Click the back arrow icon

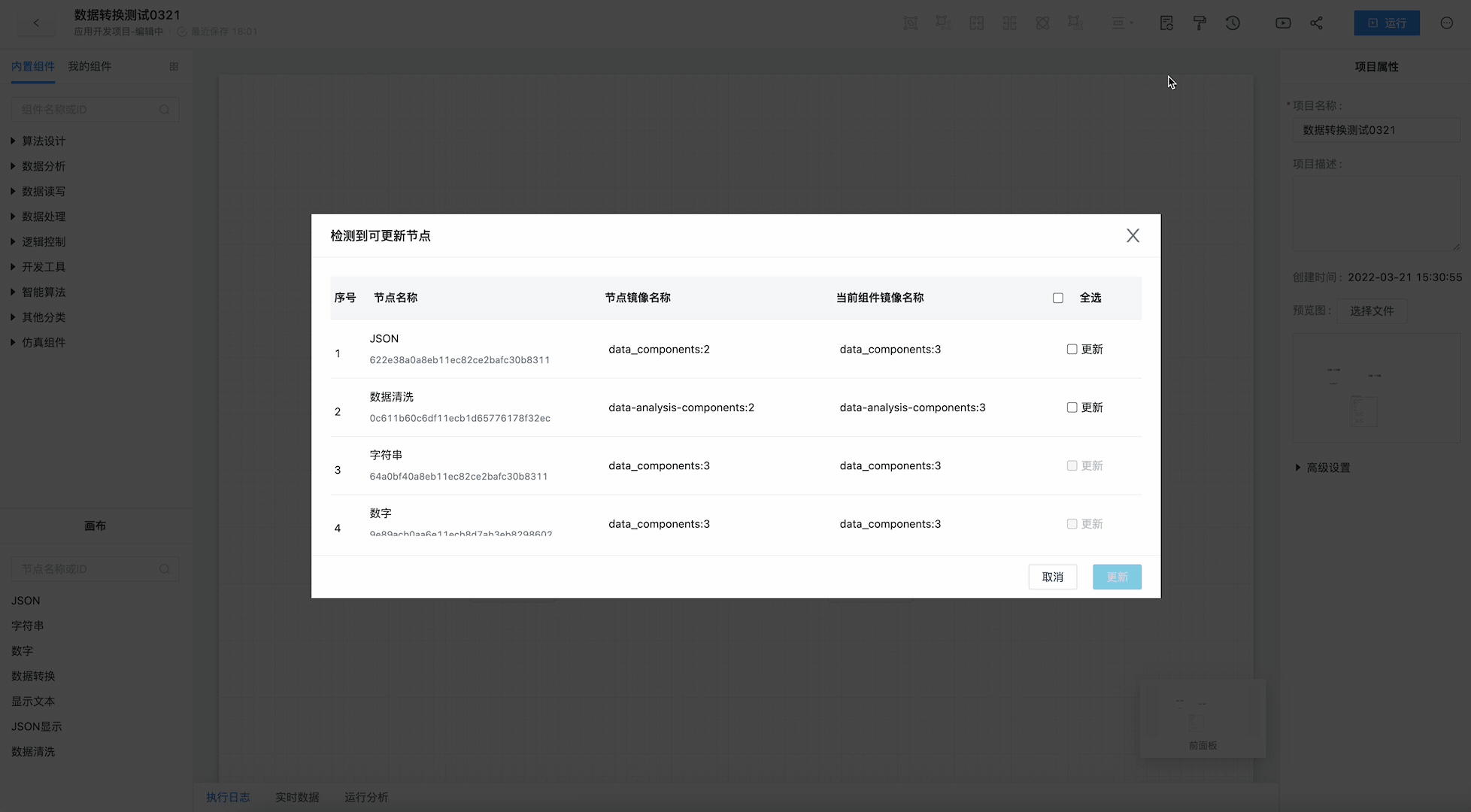[36, 23]
